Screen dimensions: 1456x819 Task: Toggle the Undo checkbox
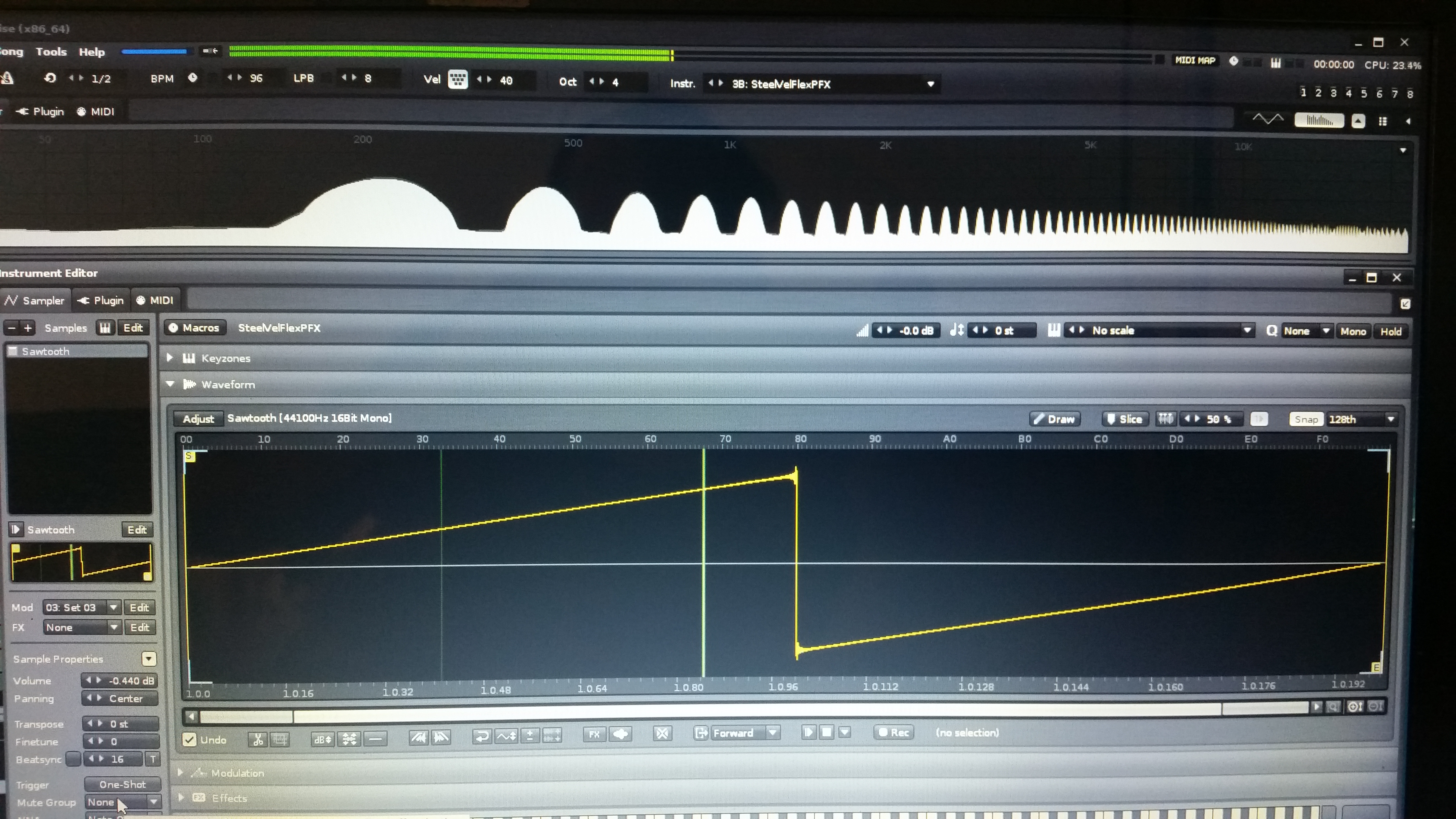pos(189,740)
